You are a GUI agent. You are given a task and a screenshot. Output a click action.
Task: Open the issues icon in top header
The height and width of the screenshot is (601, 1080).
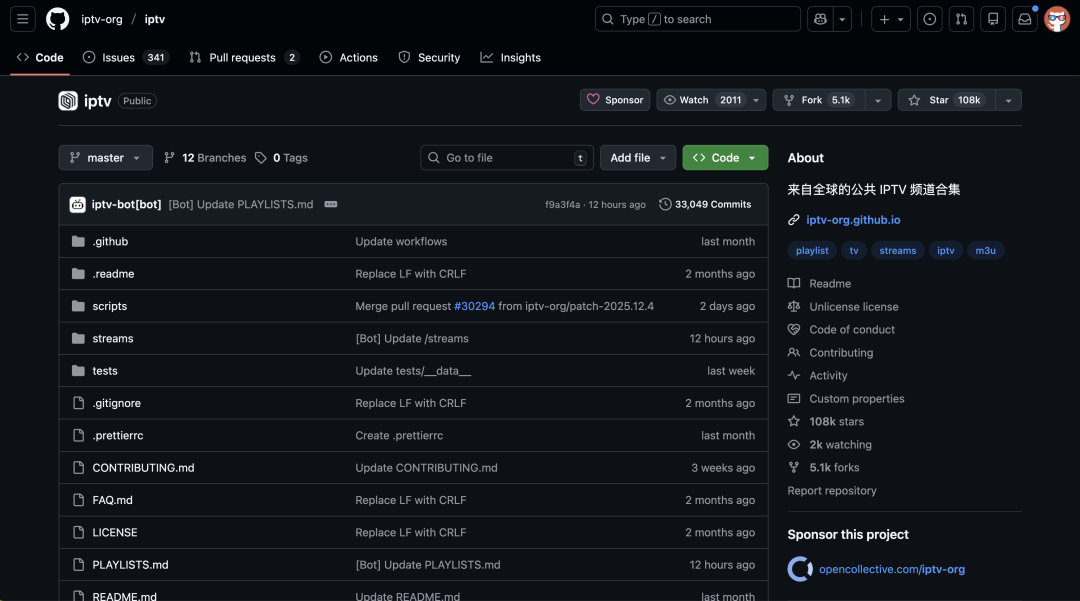pyautogui.click(x=929, y=19)
